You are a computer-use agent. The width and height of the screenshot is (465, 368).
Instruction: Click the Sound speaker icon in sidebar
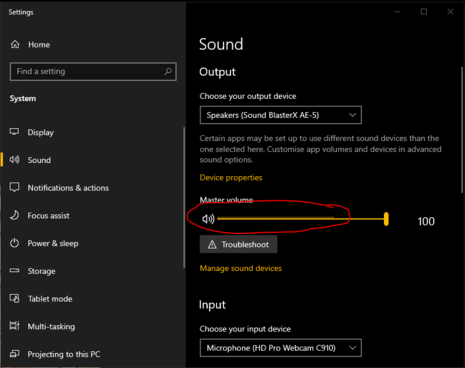coord(14,160)
